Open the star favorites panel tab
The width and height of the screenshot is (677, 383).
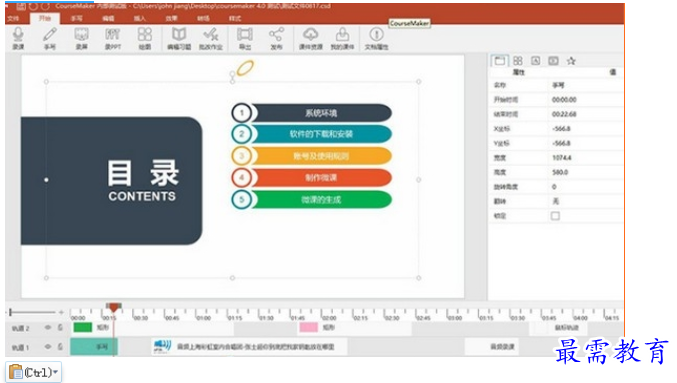click(571, 61)
